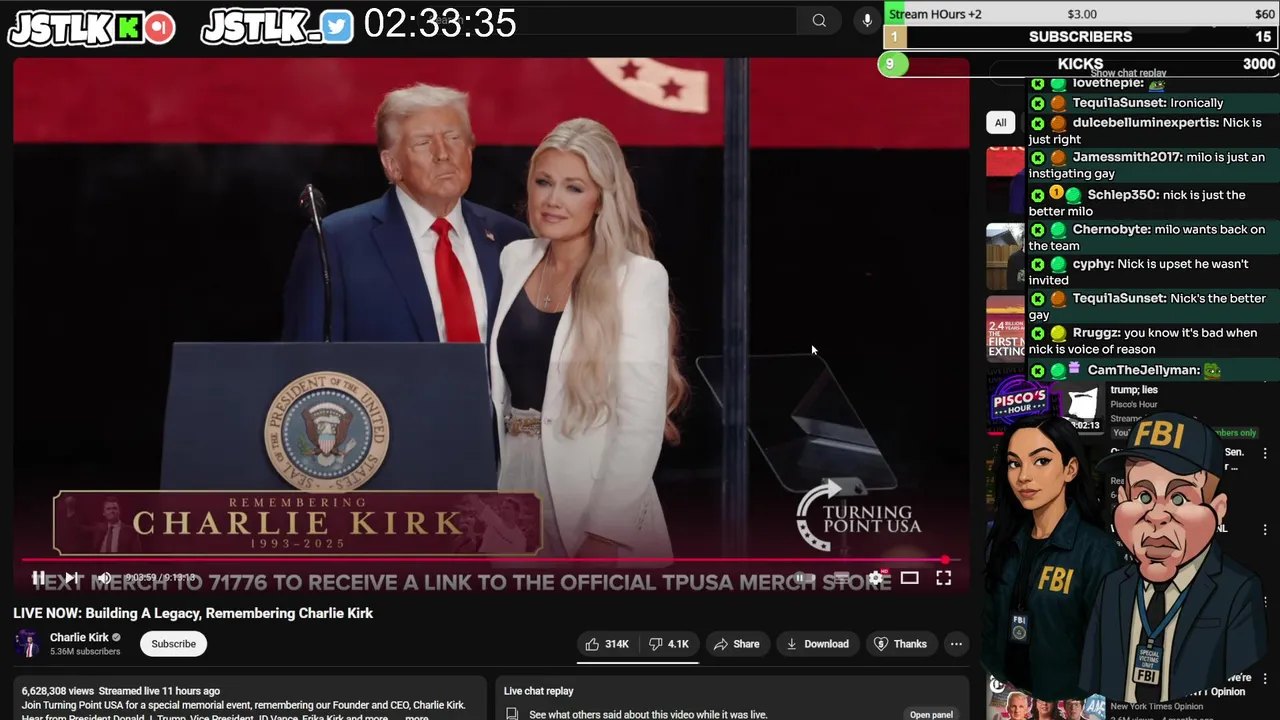The width and height of the screenshot is (1280, 720).
Task: Click the YouTube search magnifier icon
Action: (x=819, y=20)
